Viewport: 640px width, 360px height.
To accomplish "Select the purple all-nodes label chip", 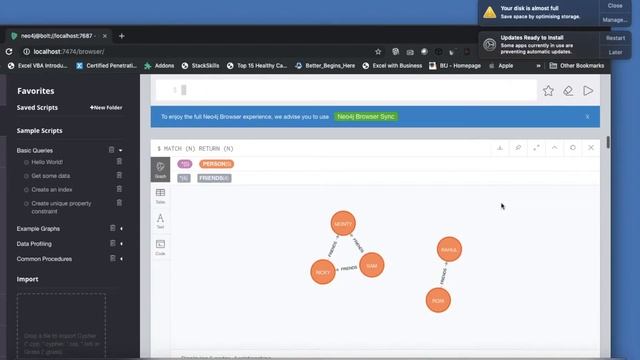I will pos(185,164).
